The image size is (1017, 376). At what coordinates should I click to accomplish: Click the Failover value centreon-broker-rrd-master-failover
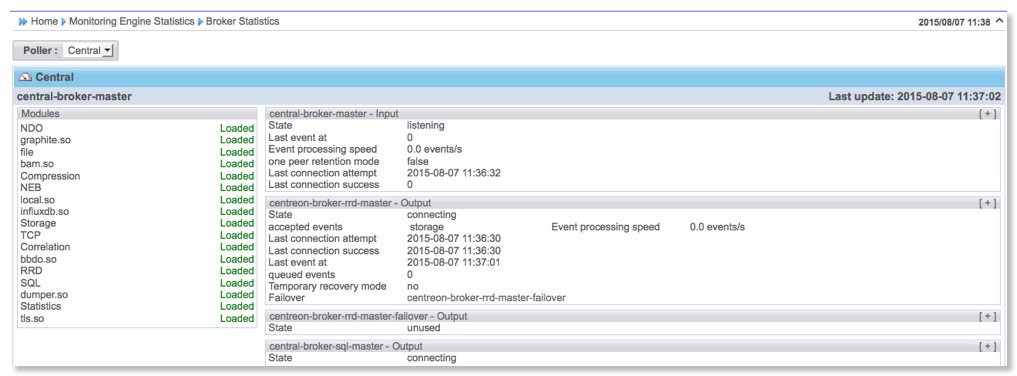486,298
